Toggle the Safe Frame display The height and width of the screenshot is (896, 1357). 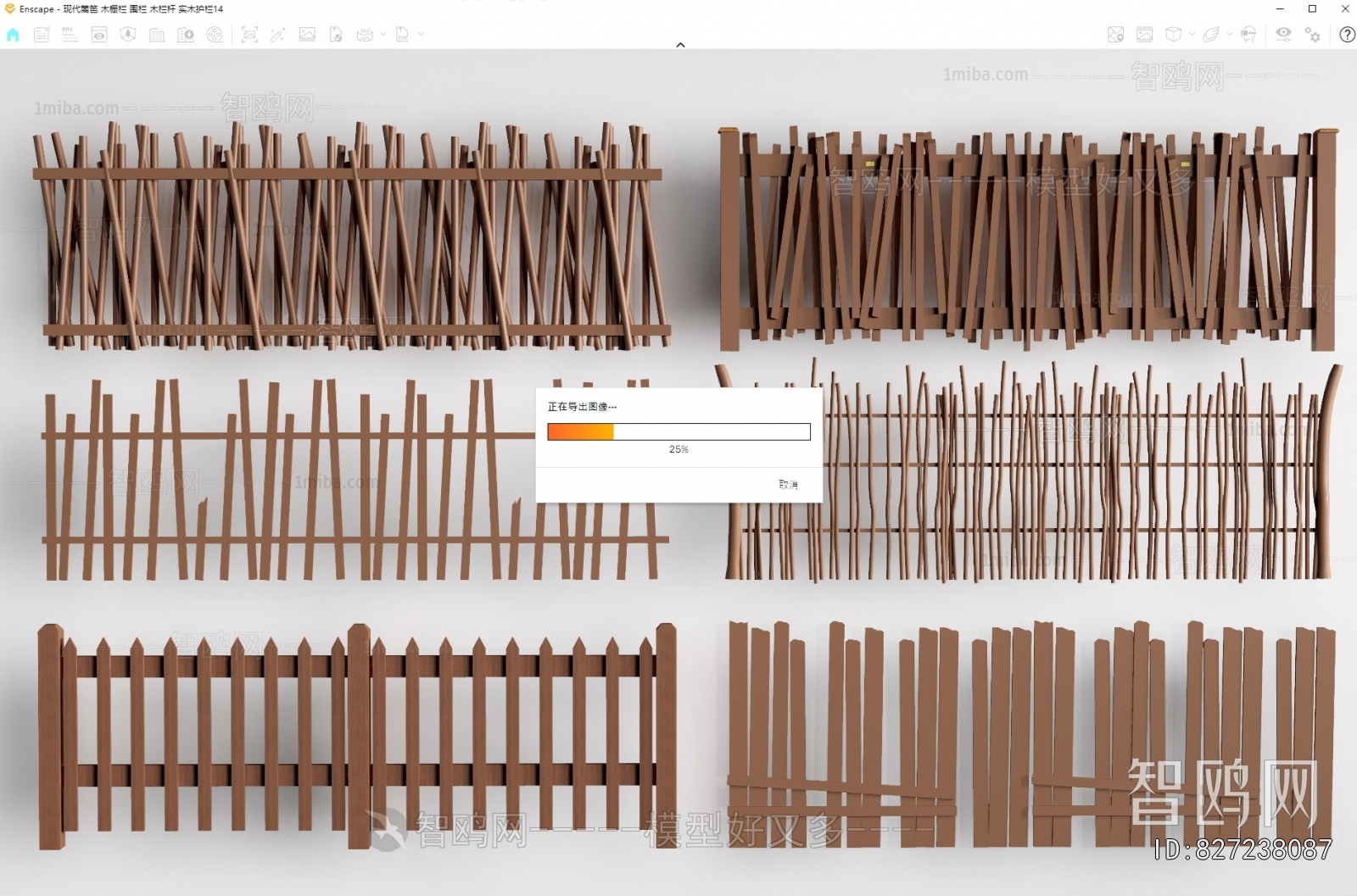pyautogui.click(x=1144, y=35)
